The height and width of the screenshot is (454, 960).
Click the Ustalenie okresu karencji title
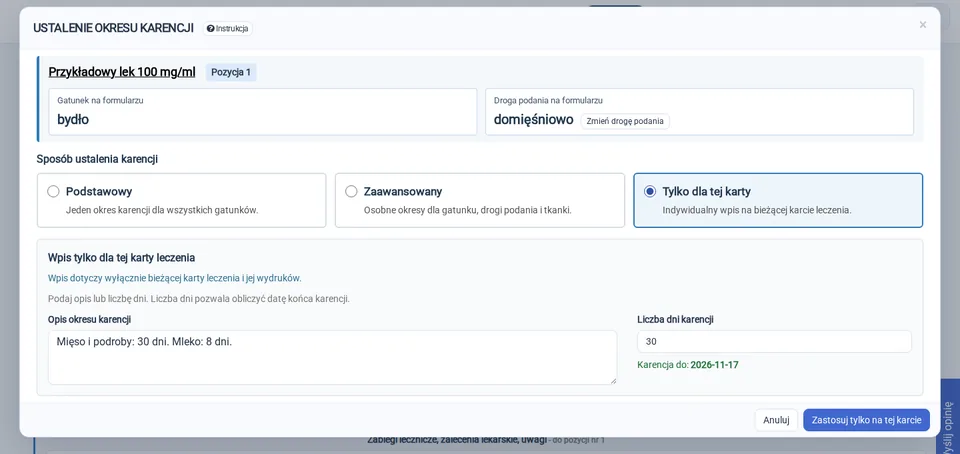[x=113, y=28]
